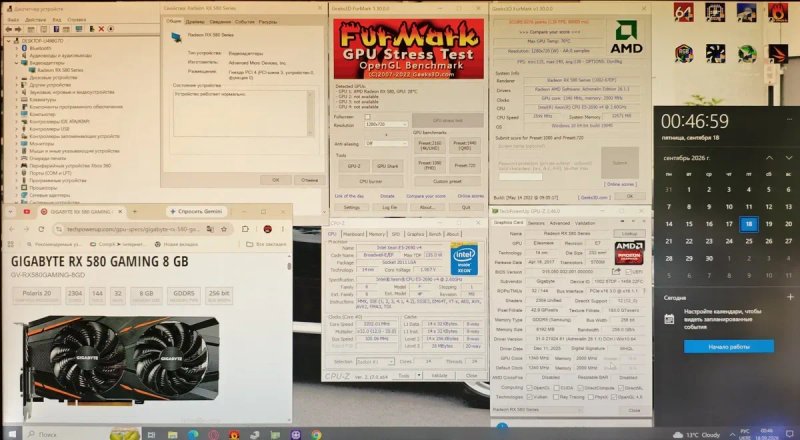Open Chrome three-dot menu
This screenshot has height=440, width=800.
pyautogui.click(x=283, y=229)
